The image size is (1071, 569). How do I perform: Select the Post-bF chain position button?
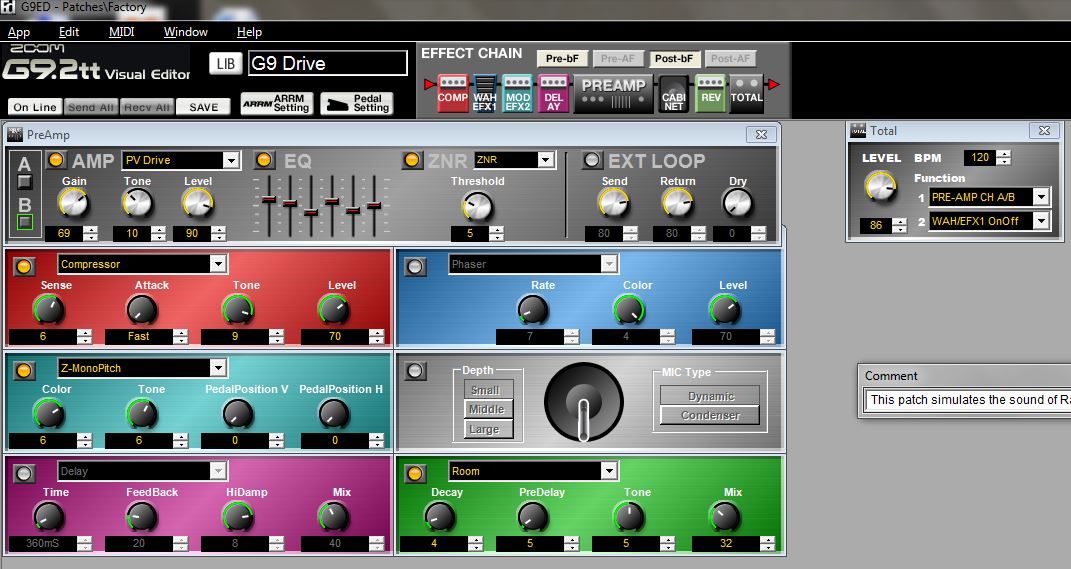point(673,59)
